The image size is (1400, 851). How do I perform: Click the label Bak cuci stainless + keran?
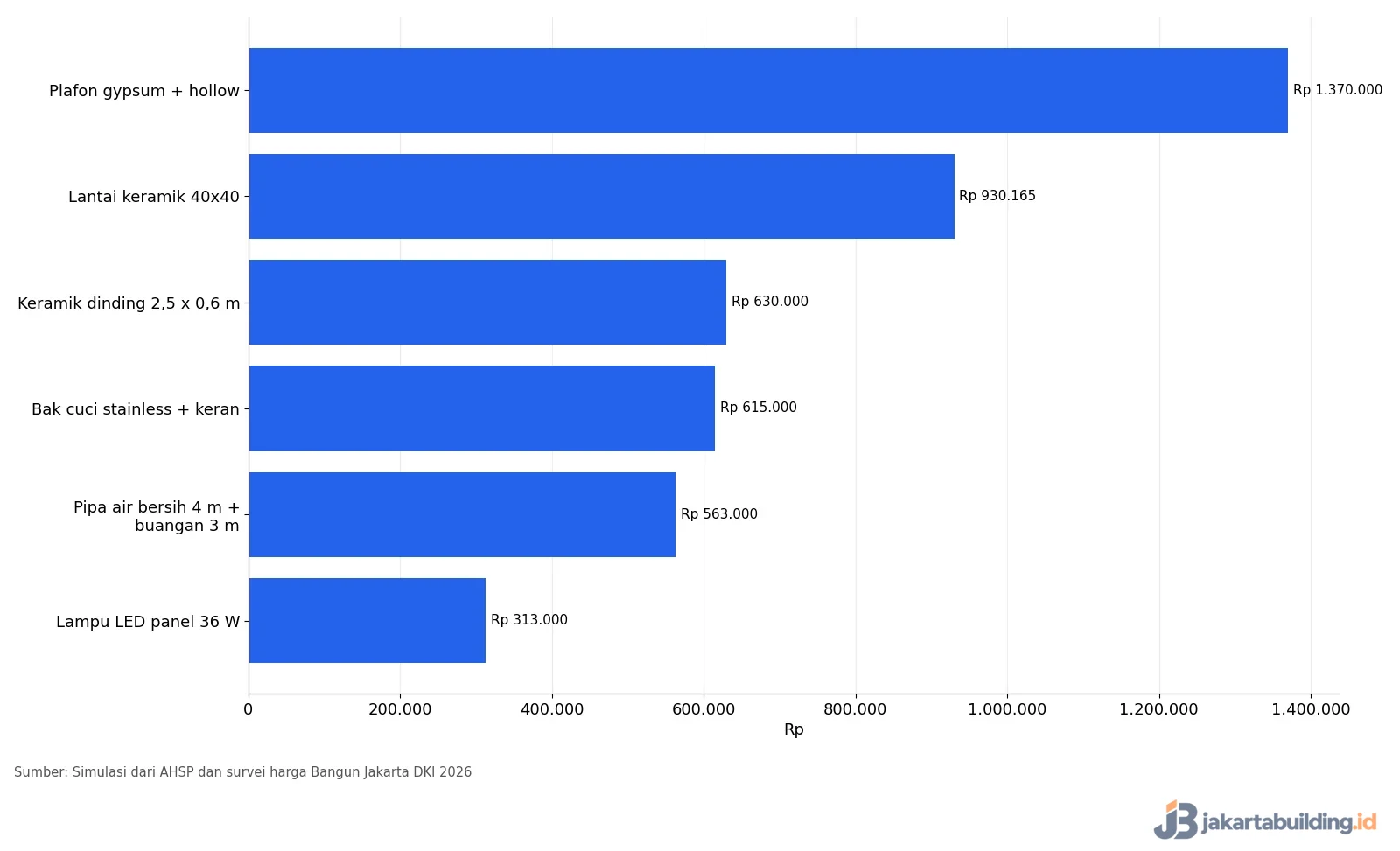tap(136, 409)
